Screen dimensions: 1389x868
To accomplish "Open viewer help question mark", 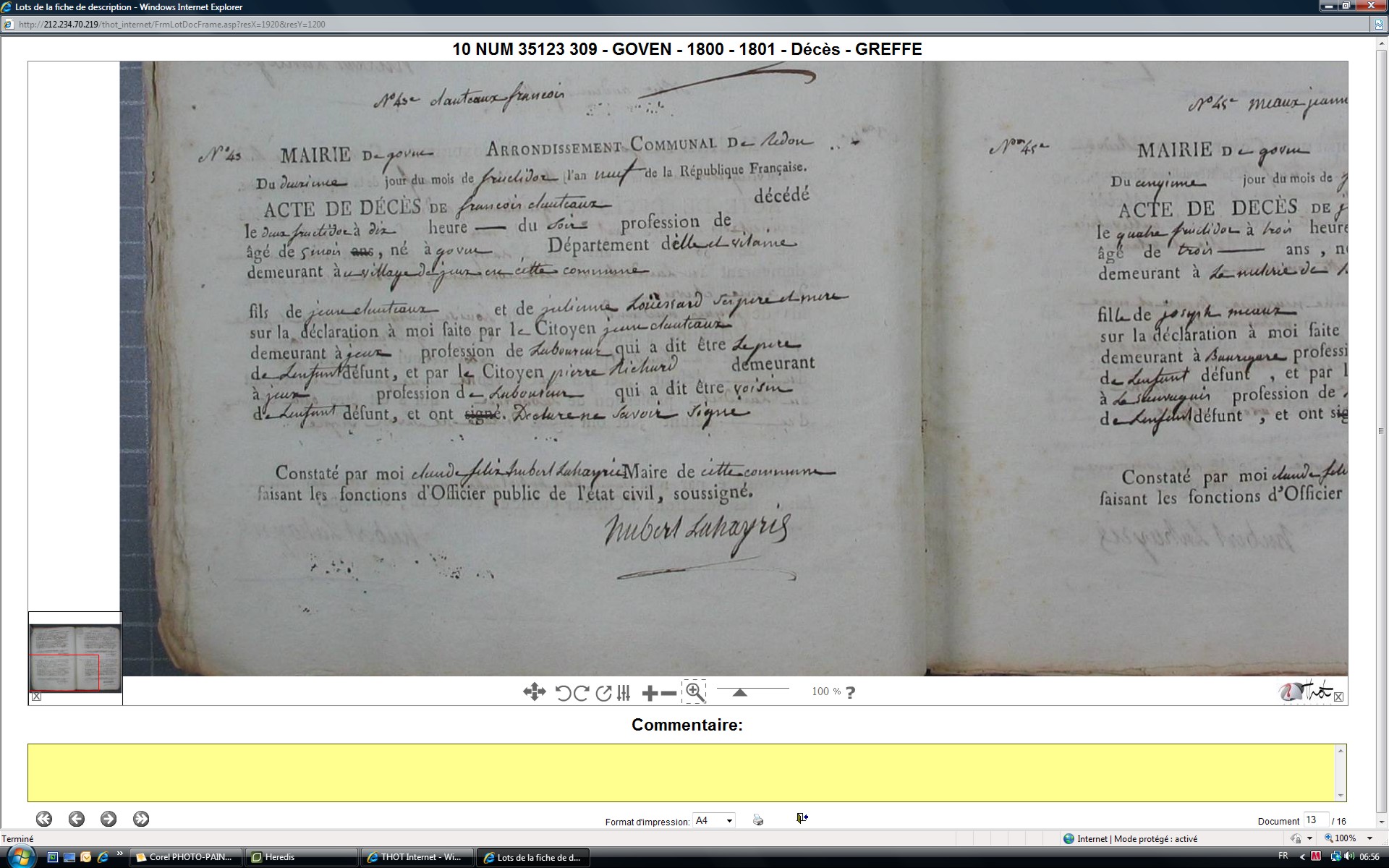I will click(851, 692).
